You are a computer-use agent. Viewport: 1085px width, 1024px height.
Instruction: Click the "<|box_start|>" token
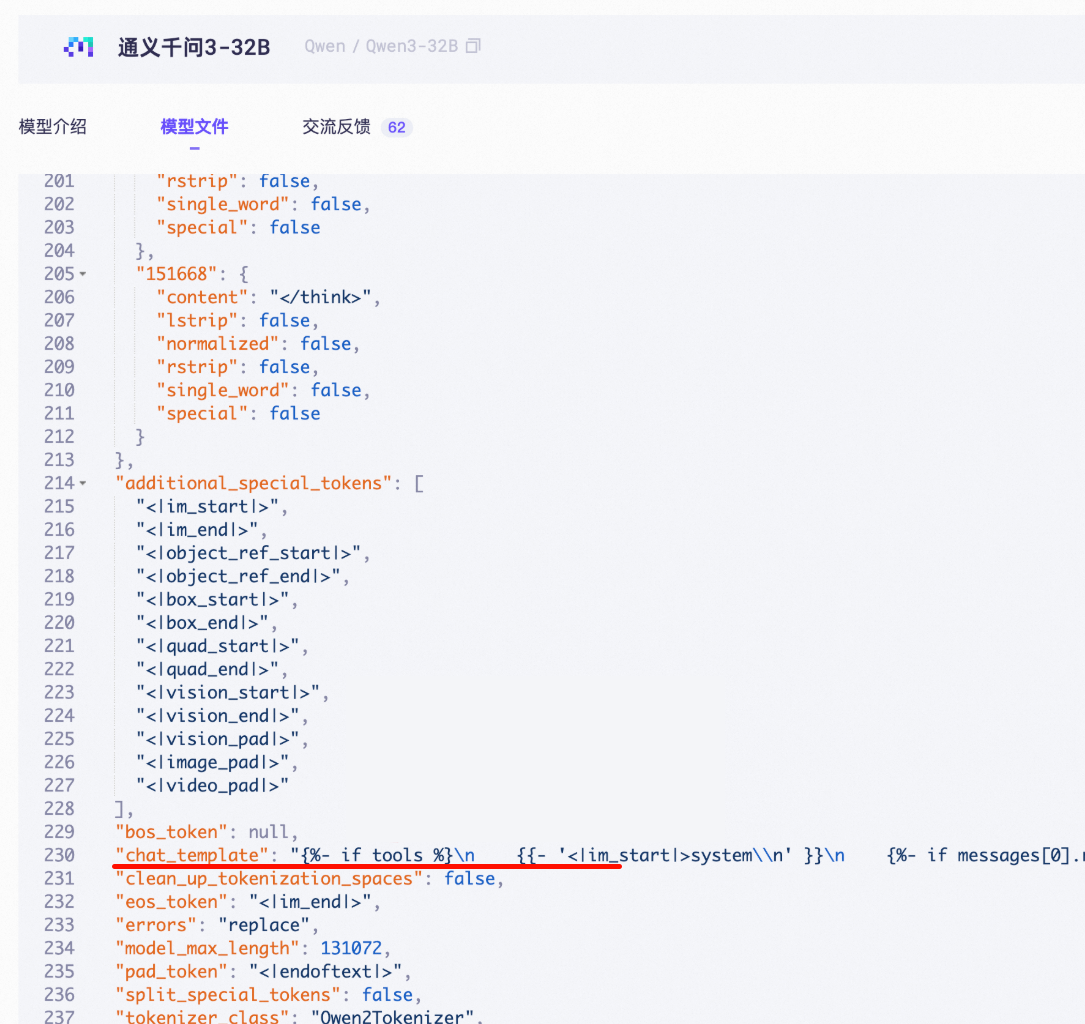coord(212,600)
